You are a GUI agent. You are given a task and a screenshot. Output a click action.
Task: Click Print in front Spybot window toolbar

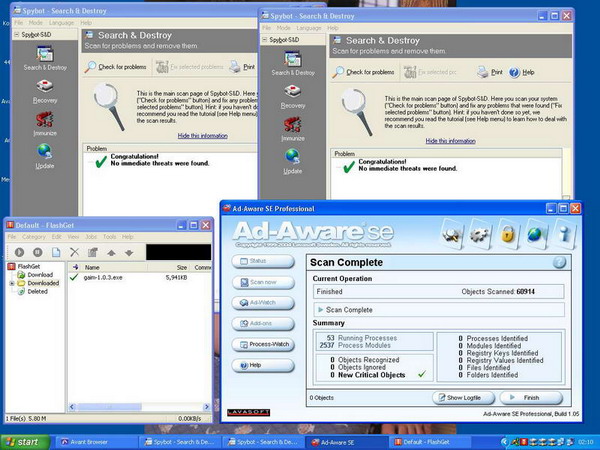(x=490, y=72)
